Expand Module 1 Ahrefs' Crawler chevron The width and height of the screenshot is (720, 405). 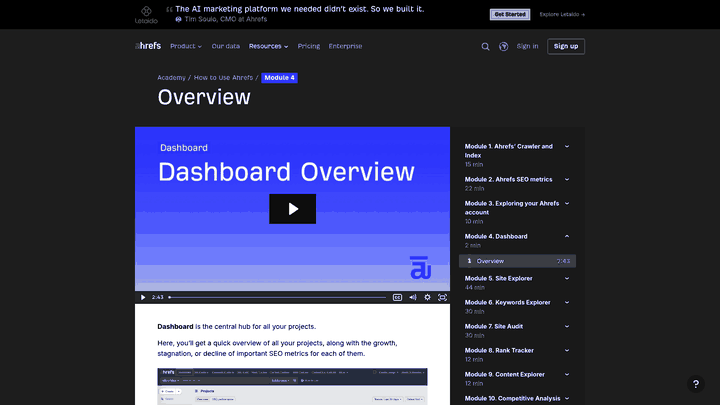(x=567, y=146)
